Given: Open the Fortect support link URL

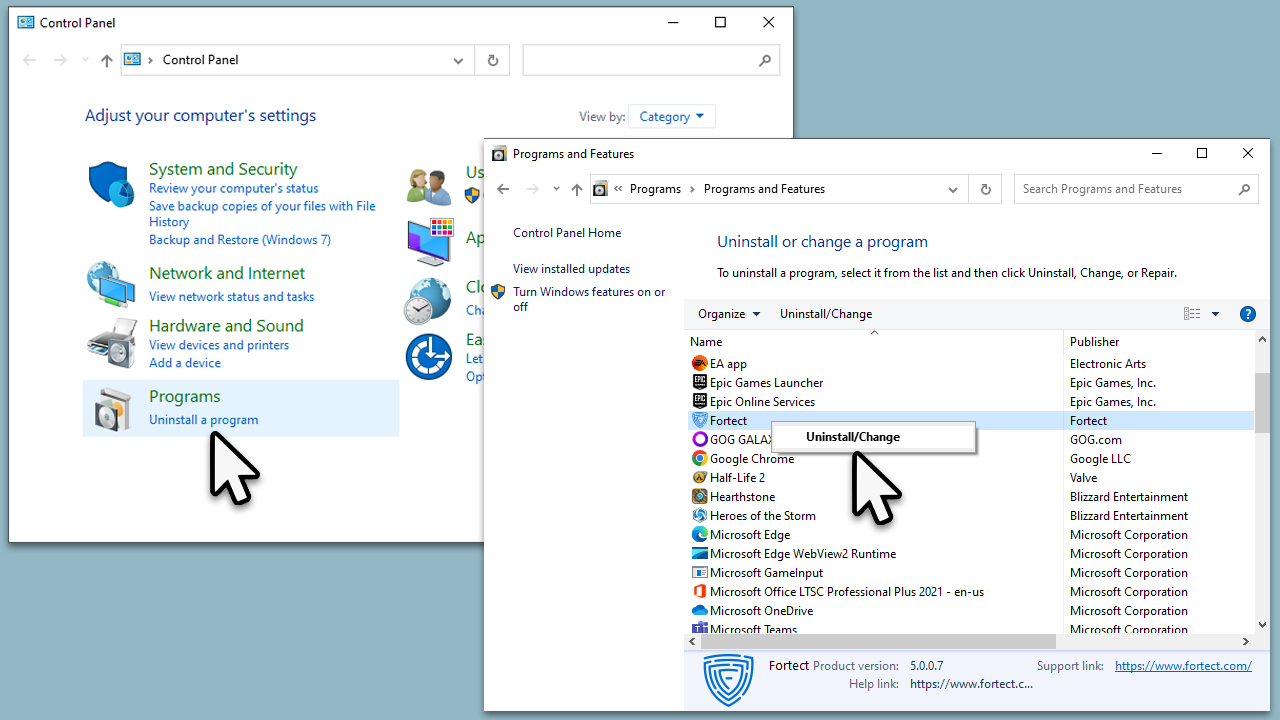Looking at the screenshot, I should (x=1183, y=666).
